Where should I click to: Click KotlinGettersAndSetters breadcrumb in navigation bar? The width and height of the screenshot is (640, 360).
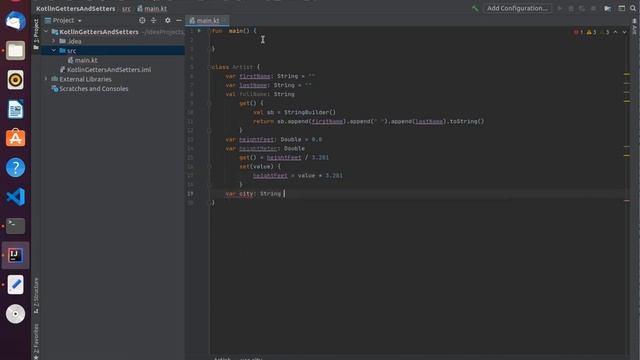tap(76, 8)
